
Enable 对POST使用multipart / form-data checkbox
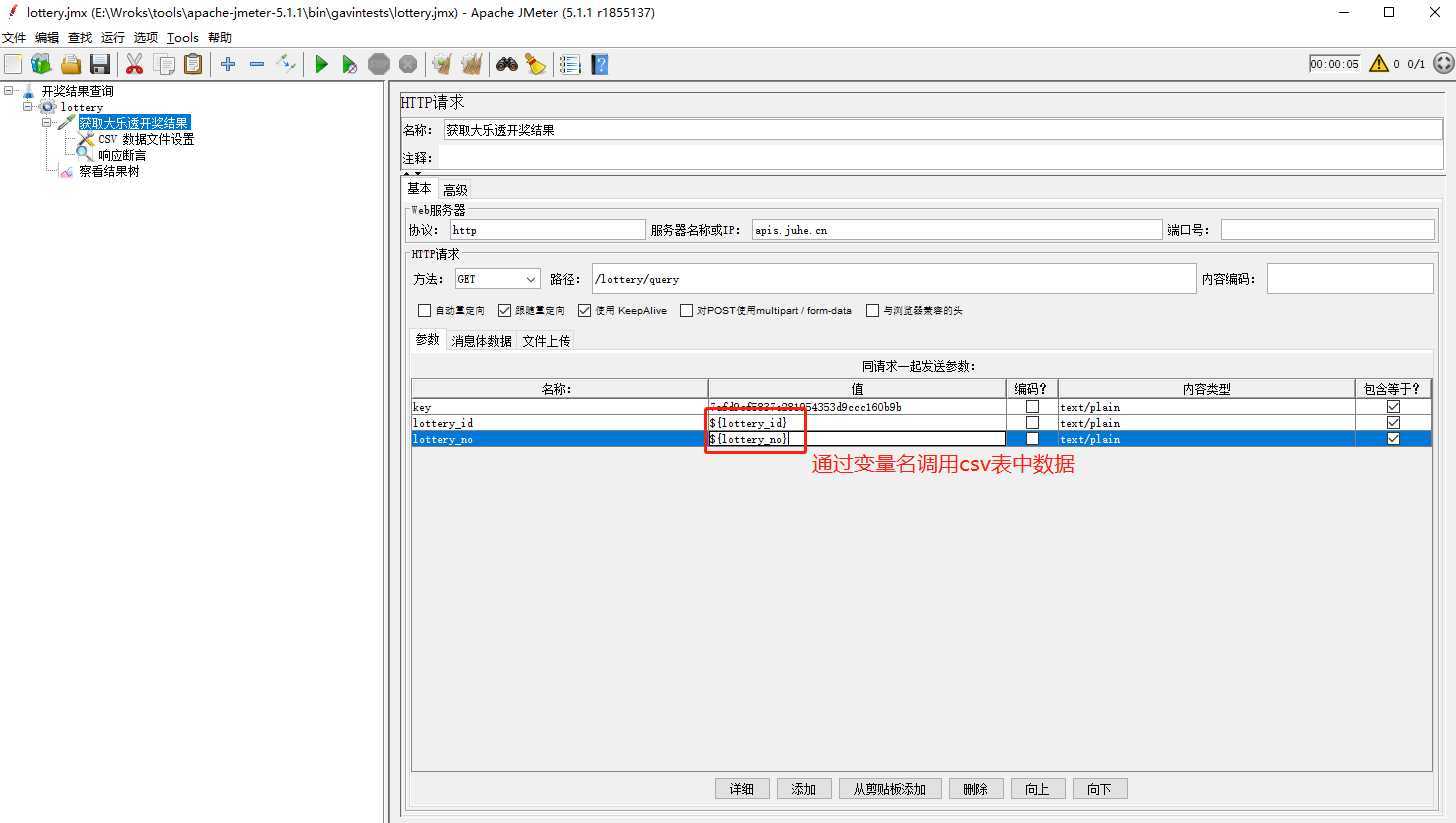coord(686,311)
